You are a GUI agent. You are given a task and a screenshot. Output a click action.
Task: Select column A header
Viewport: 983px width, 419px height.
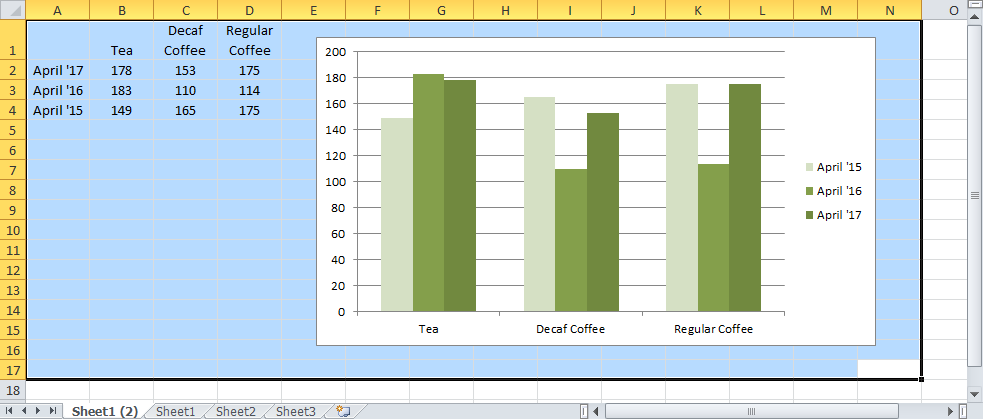point(58,10)
